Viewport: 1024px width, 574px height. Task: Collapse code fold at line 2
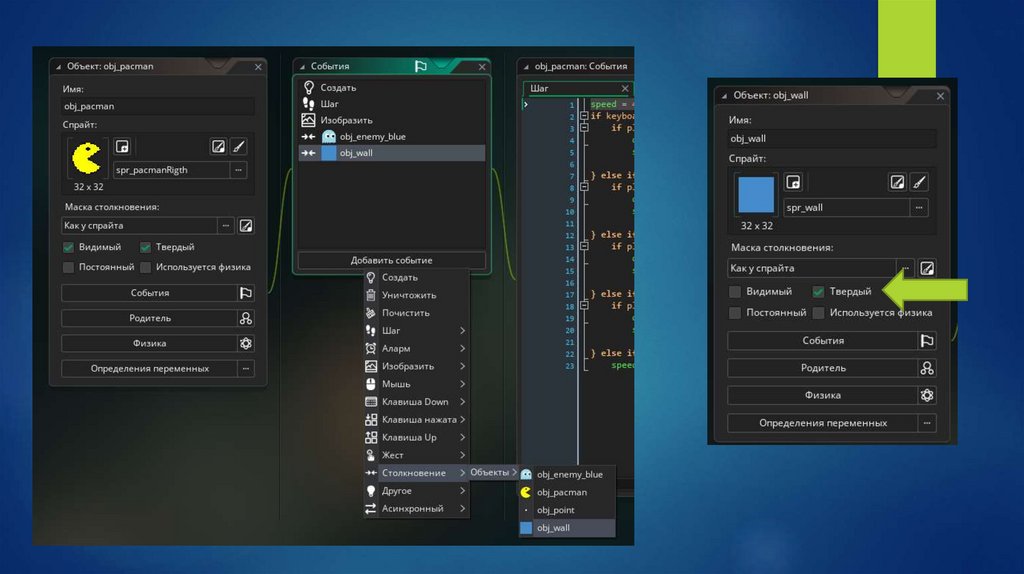point(584,116)
